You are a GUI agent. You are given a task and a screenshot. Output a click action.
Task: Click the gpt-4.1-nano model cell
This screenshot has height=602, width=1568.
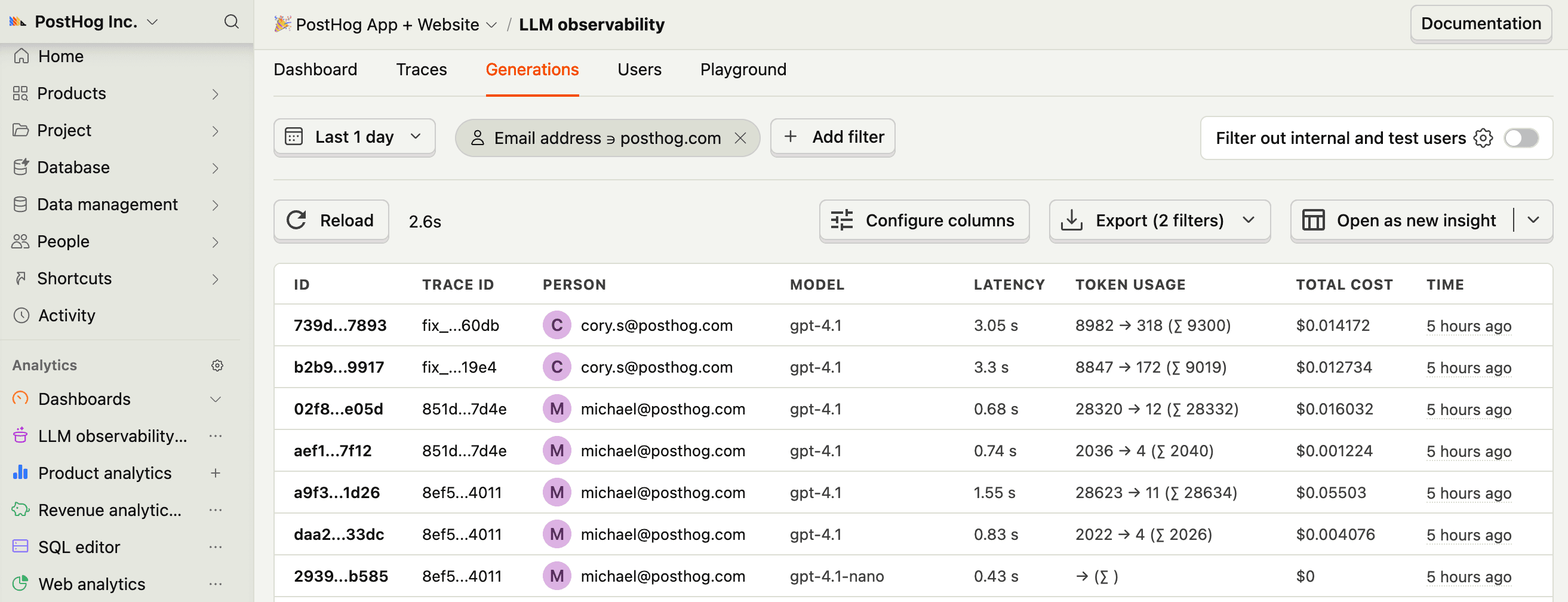pos(837,576)
